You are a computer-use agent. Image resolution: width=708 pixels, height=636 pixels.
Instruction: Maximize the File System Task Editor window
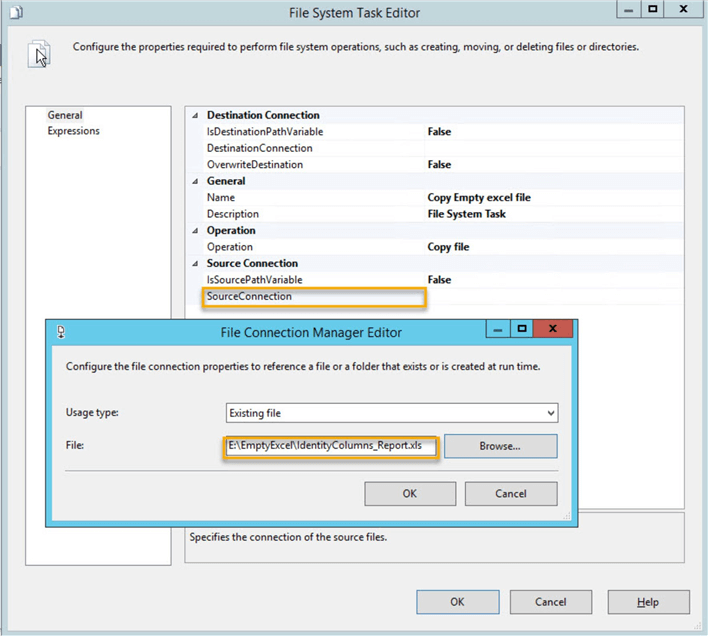coord(652,9)
